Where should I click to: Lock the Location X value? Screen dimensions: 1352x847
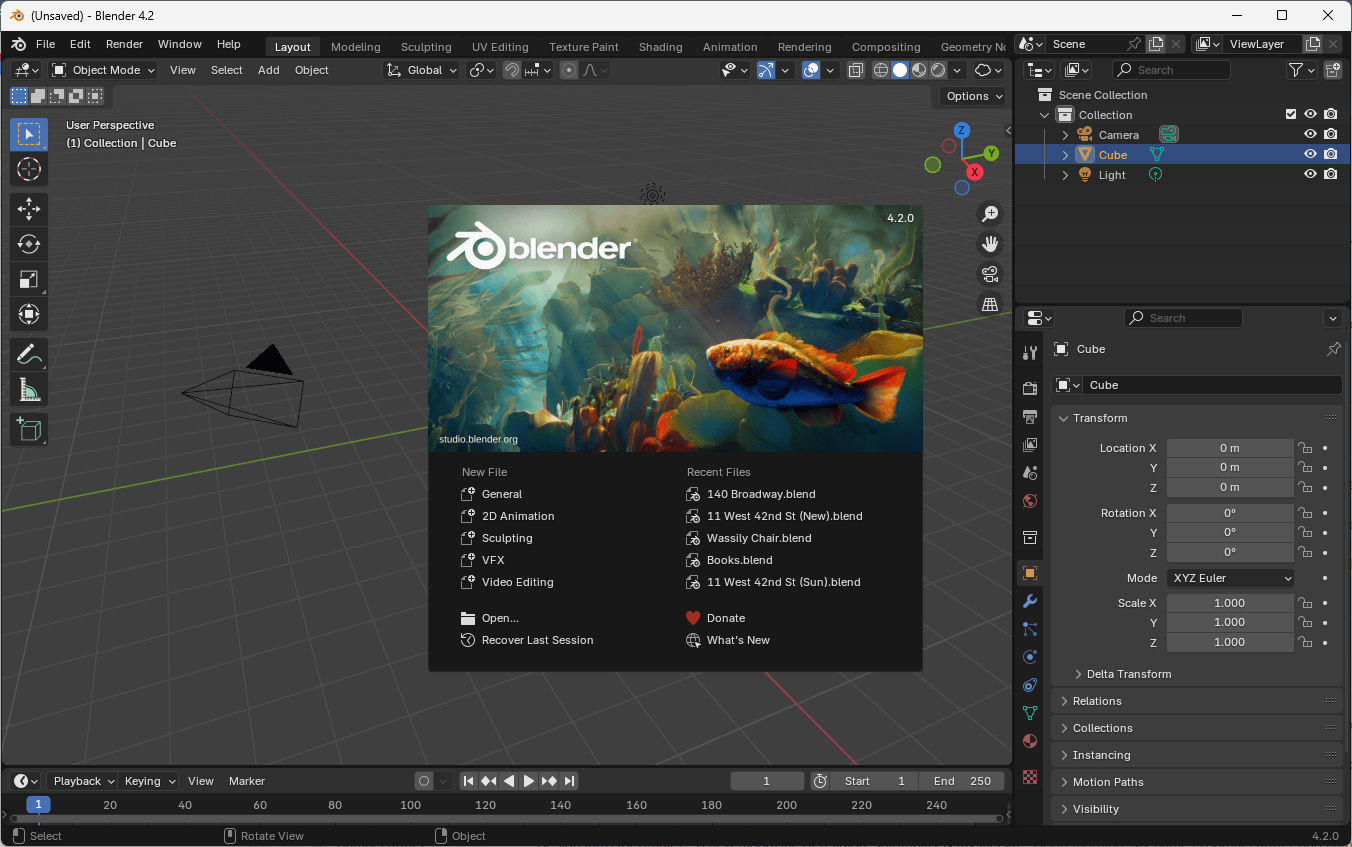[1305, 448]
